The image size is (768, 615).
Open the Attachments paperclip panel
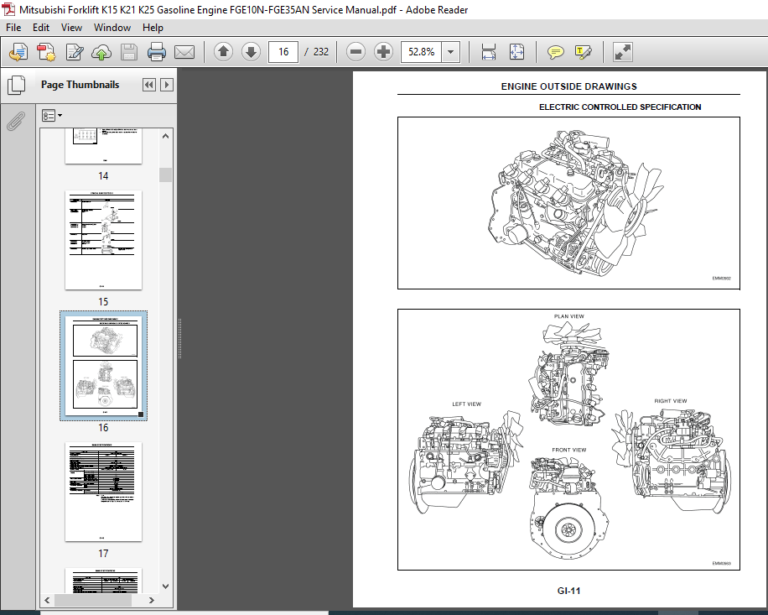click(16, 121)
